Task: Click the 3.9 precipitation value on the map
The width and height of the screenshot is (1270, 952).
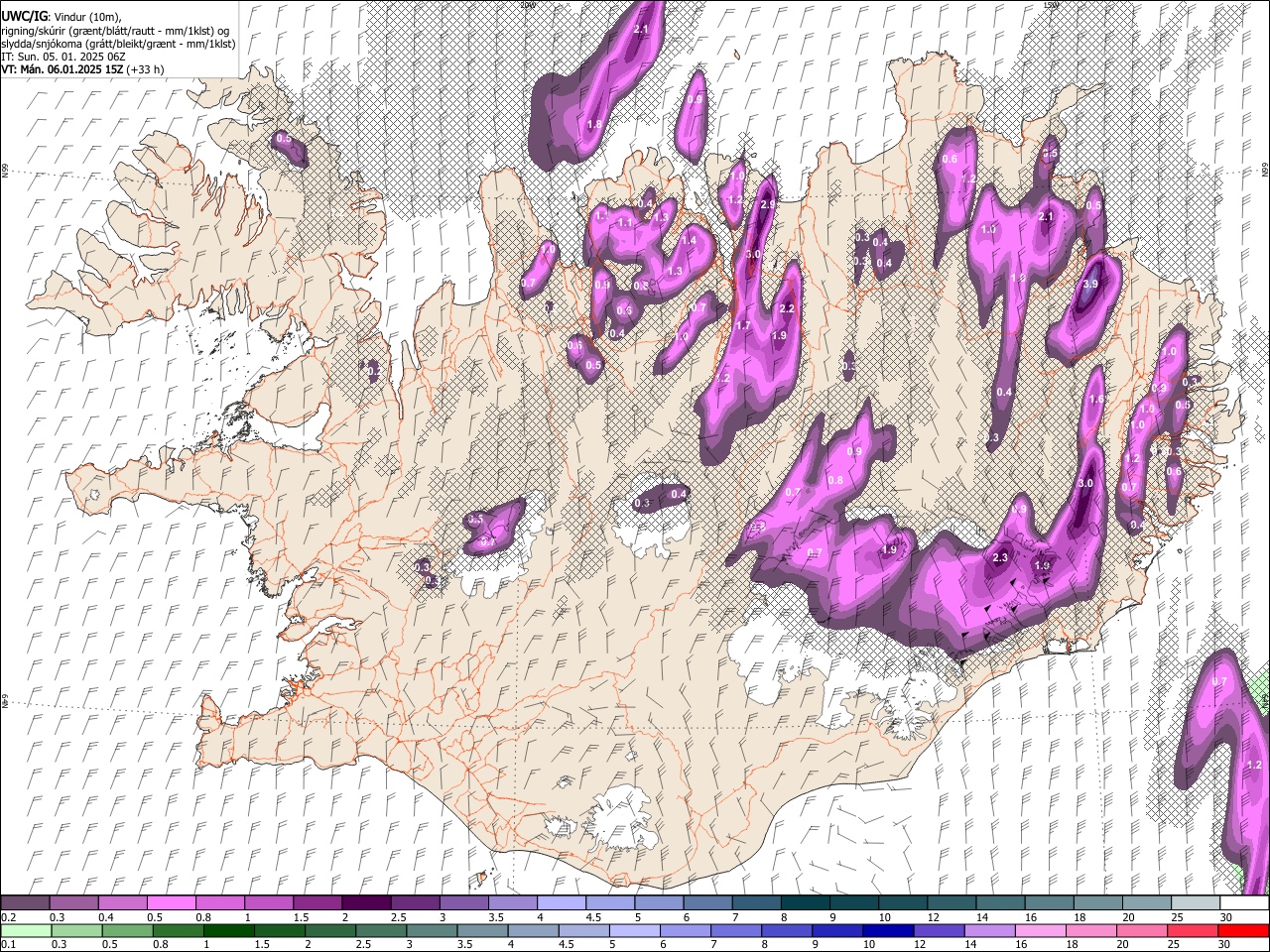Action: coord(1091,284)
